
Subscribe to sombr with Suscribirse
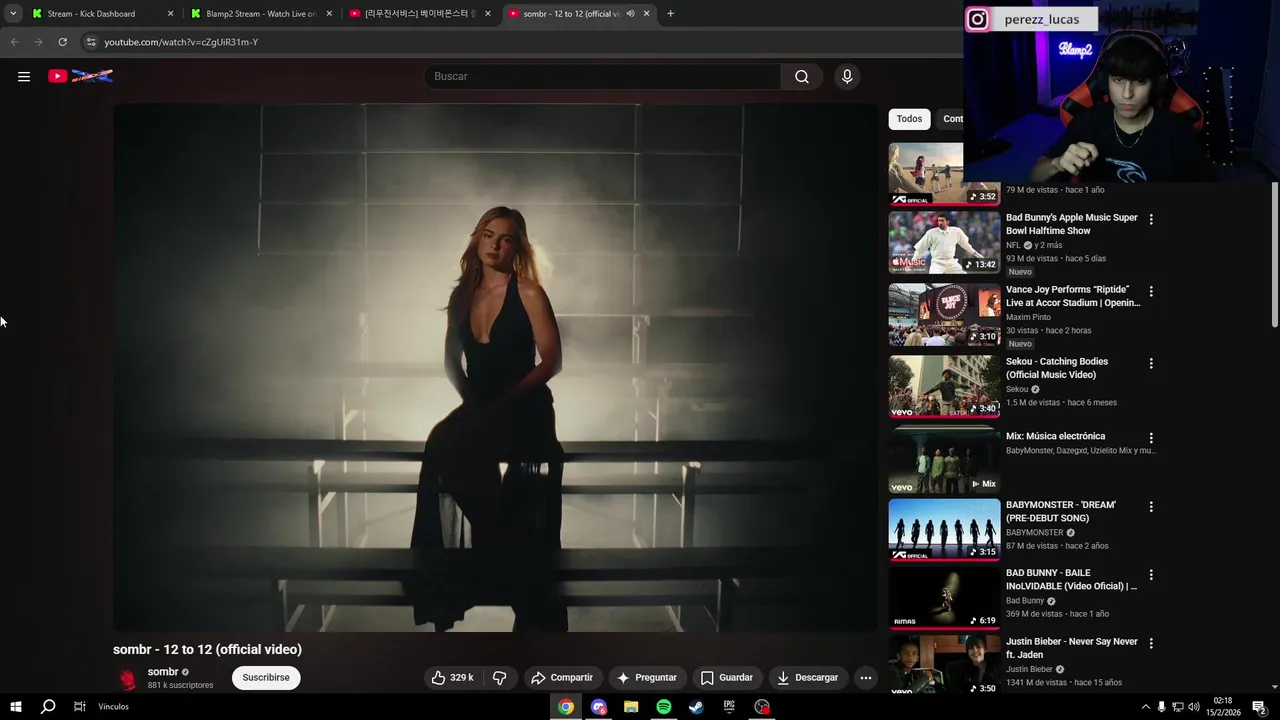click(x=266, y=677)
